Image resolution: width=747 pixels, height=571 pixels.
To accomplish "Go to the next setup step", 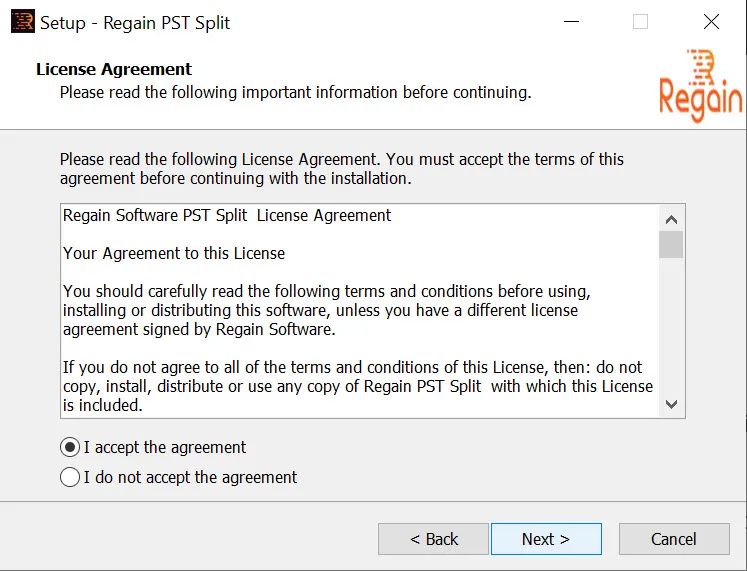I will click(546, 539).
